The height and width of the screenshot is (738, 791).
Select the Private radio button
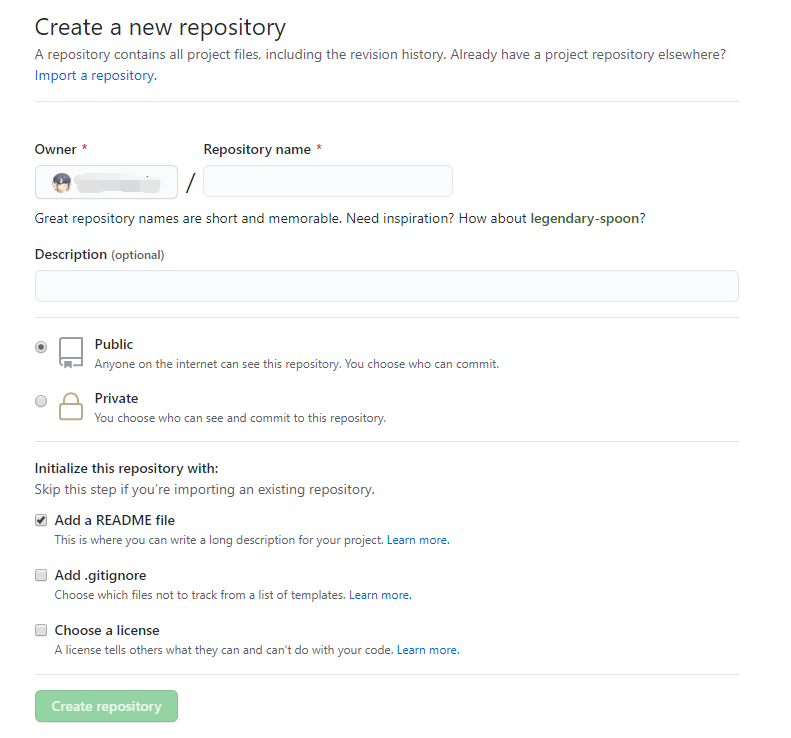pos(41,401)
